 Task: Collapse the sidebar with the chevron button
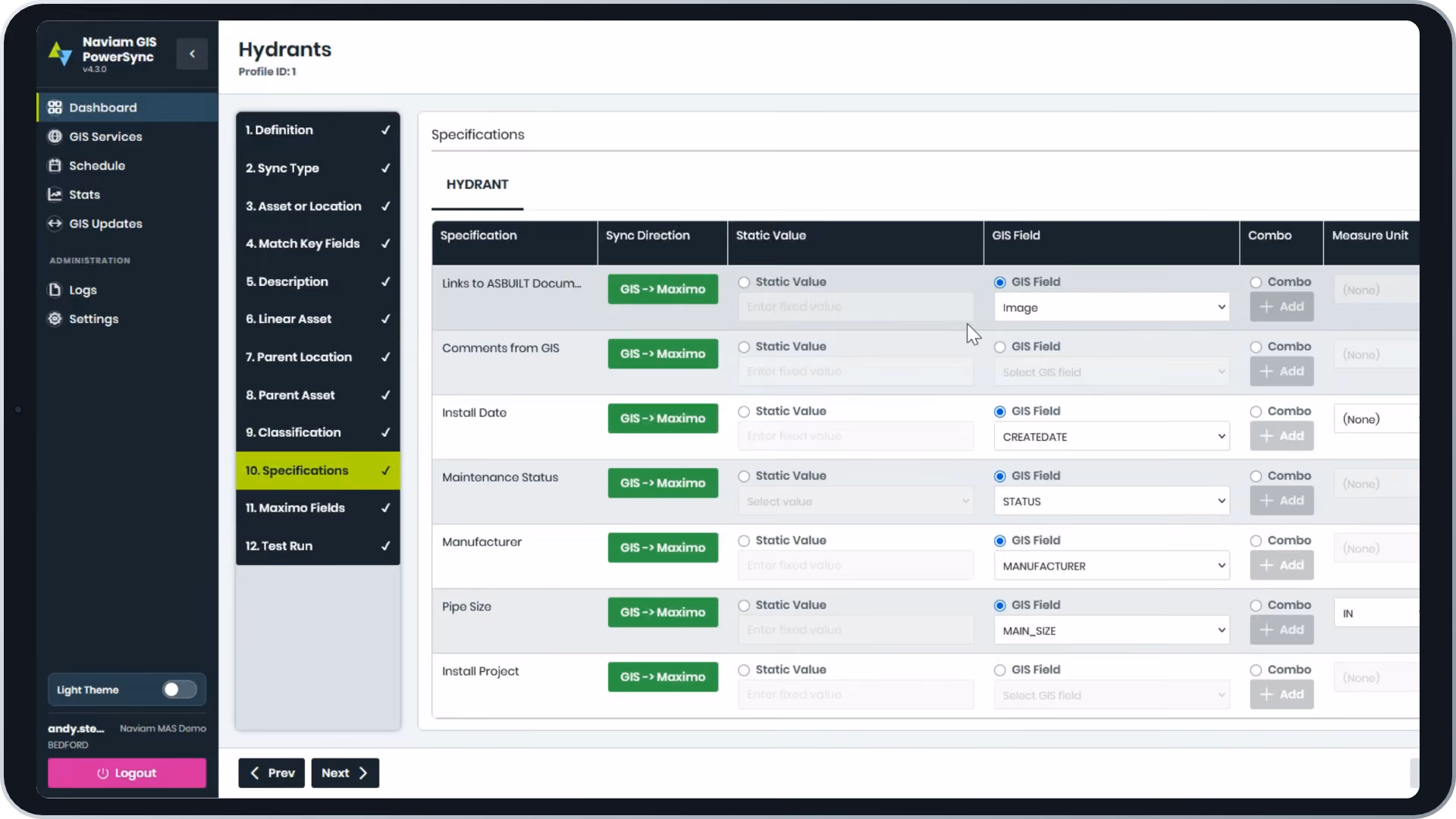[192, 54]
